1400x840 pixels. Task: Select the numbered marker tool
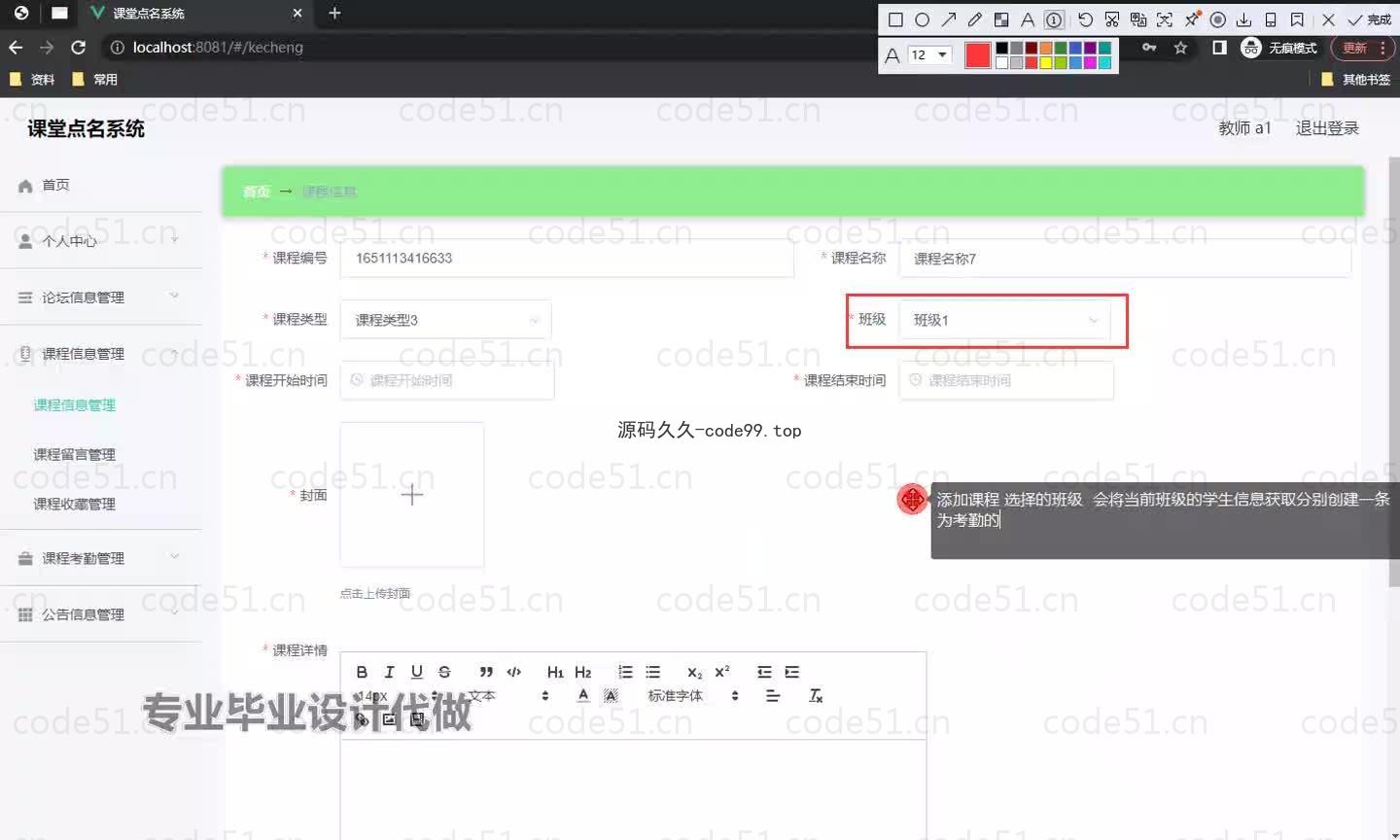(x=1054, y=19)
